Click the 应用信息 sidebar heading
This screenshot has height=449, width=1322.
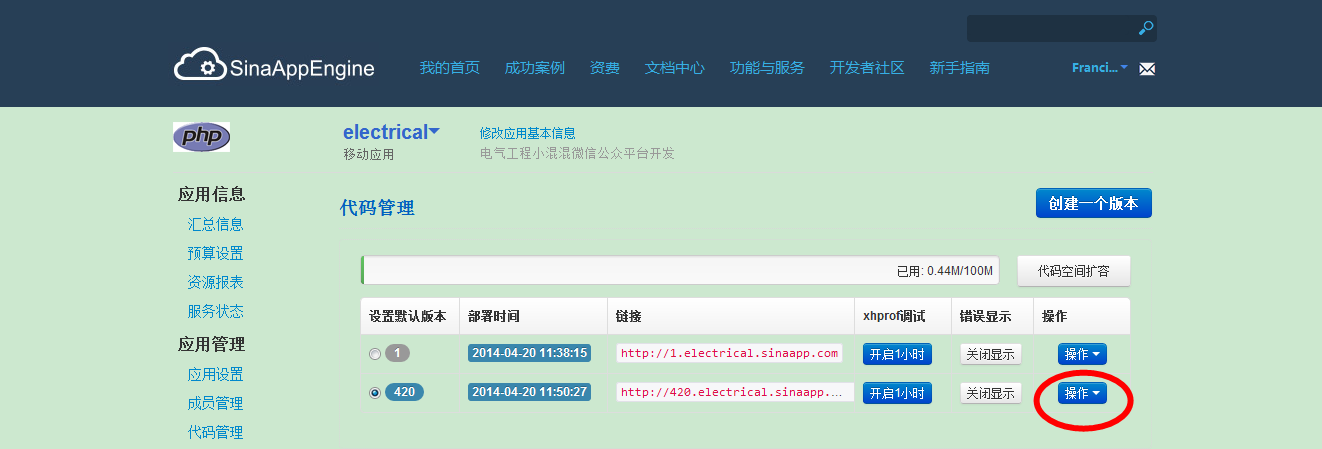pos(212,194)
